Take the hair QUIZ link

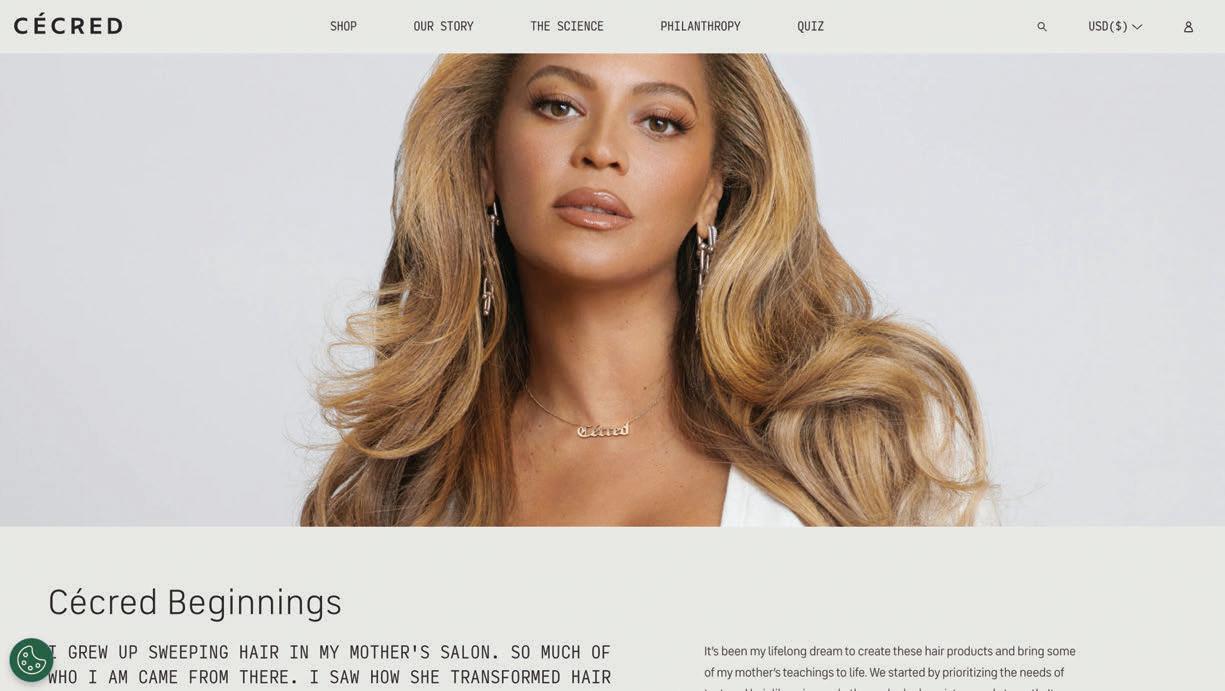pos(811,27)
